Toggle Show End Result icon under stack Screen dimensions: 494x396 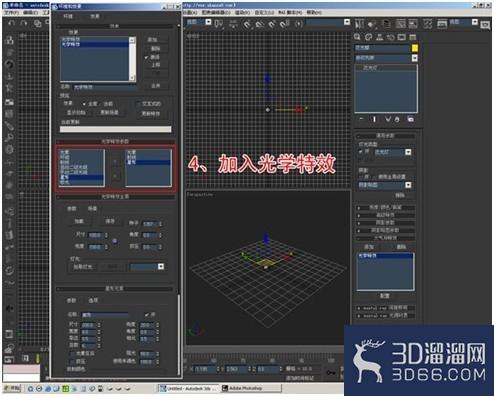374,119
